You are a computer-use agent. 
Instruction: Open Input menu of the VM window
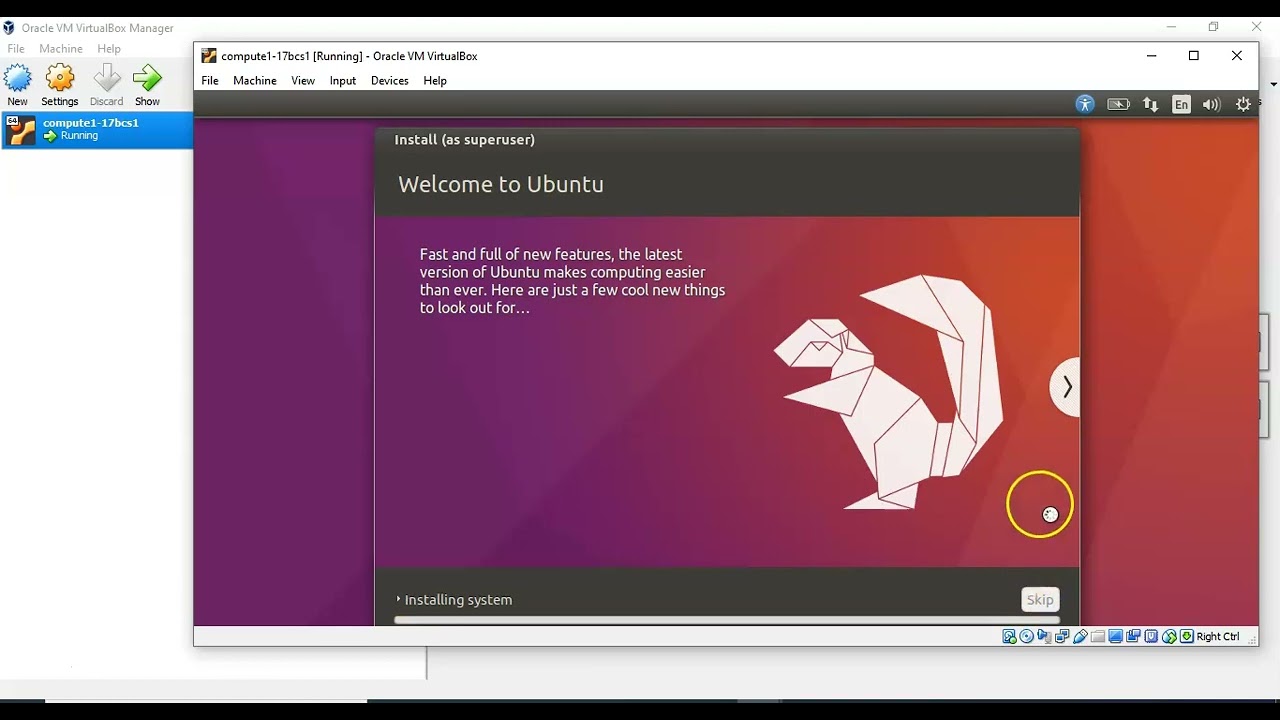coord(343,81)
